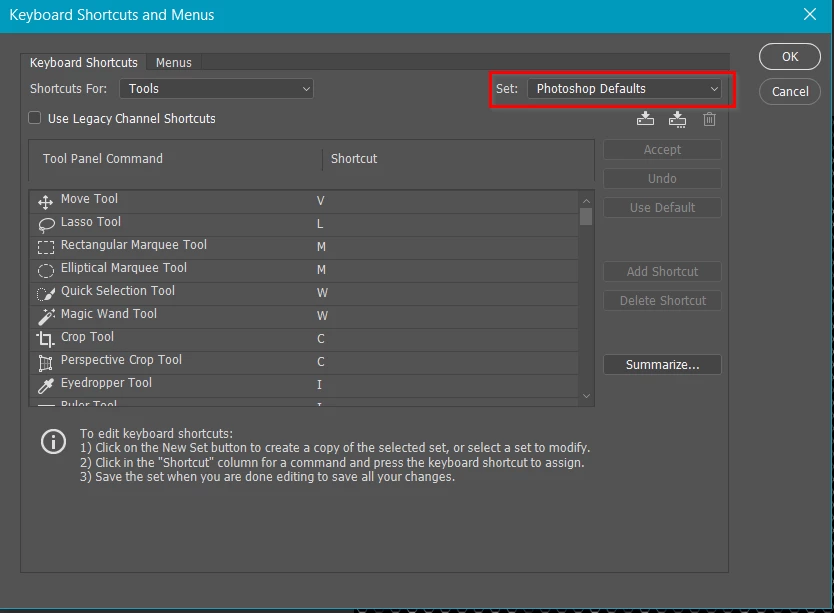Open the Shortcuts For Tools dropdown
This screenshot has height=613, width=834.
coord(216,88)
